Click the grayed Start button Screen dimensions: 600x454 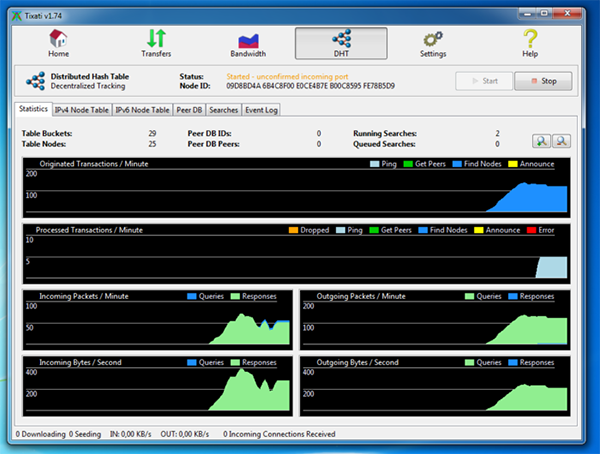point(484,81)
